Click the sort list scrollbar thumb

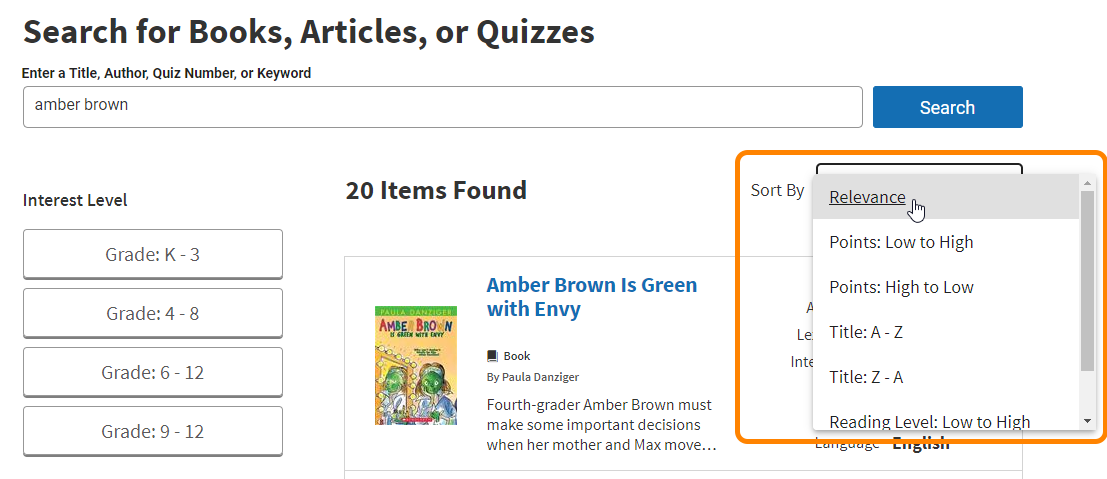click(1088, 280)
